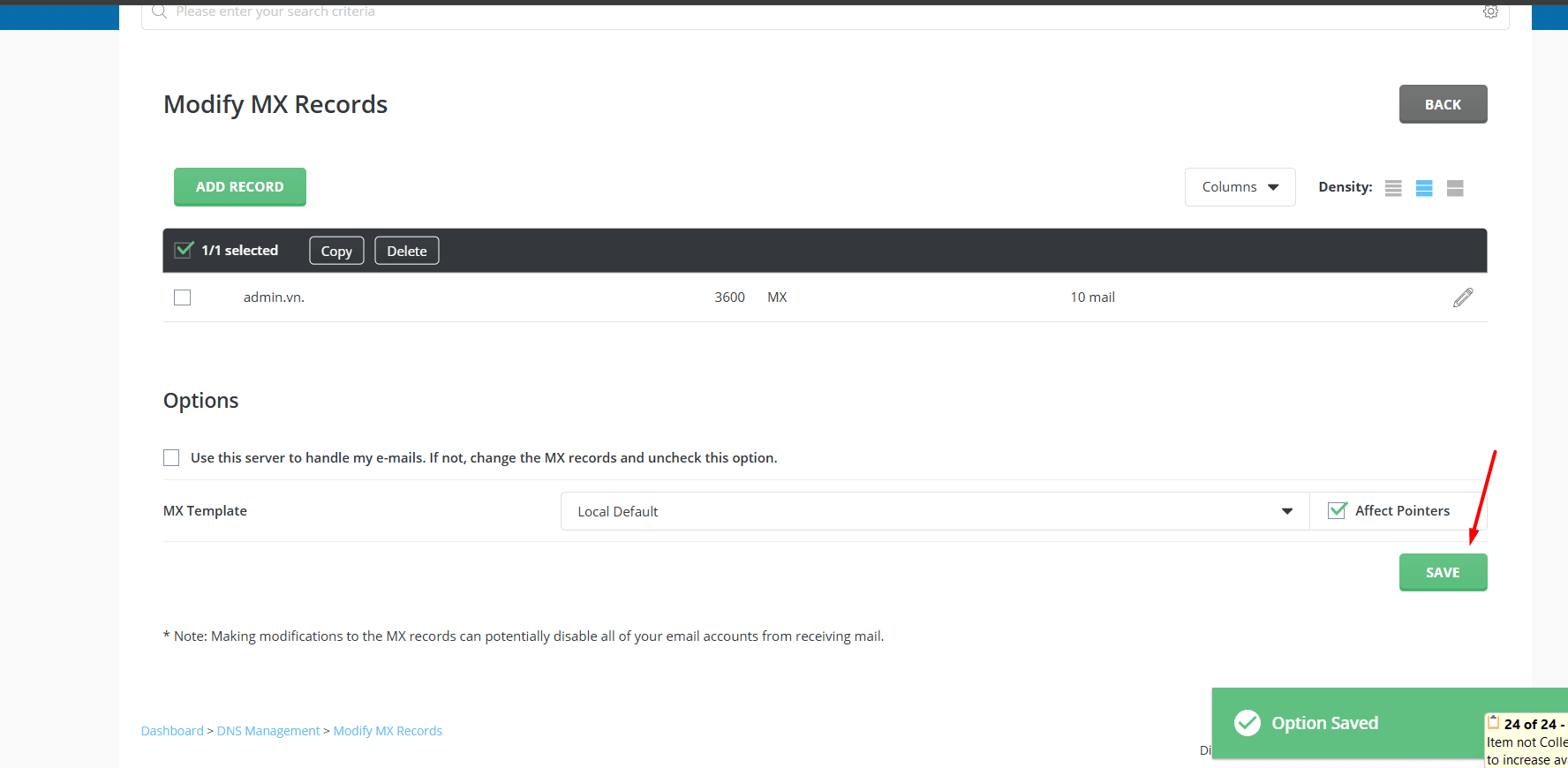Click the search magnifier icon

pos(160,11)
